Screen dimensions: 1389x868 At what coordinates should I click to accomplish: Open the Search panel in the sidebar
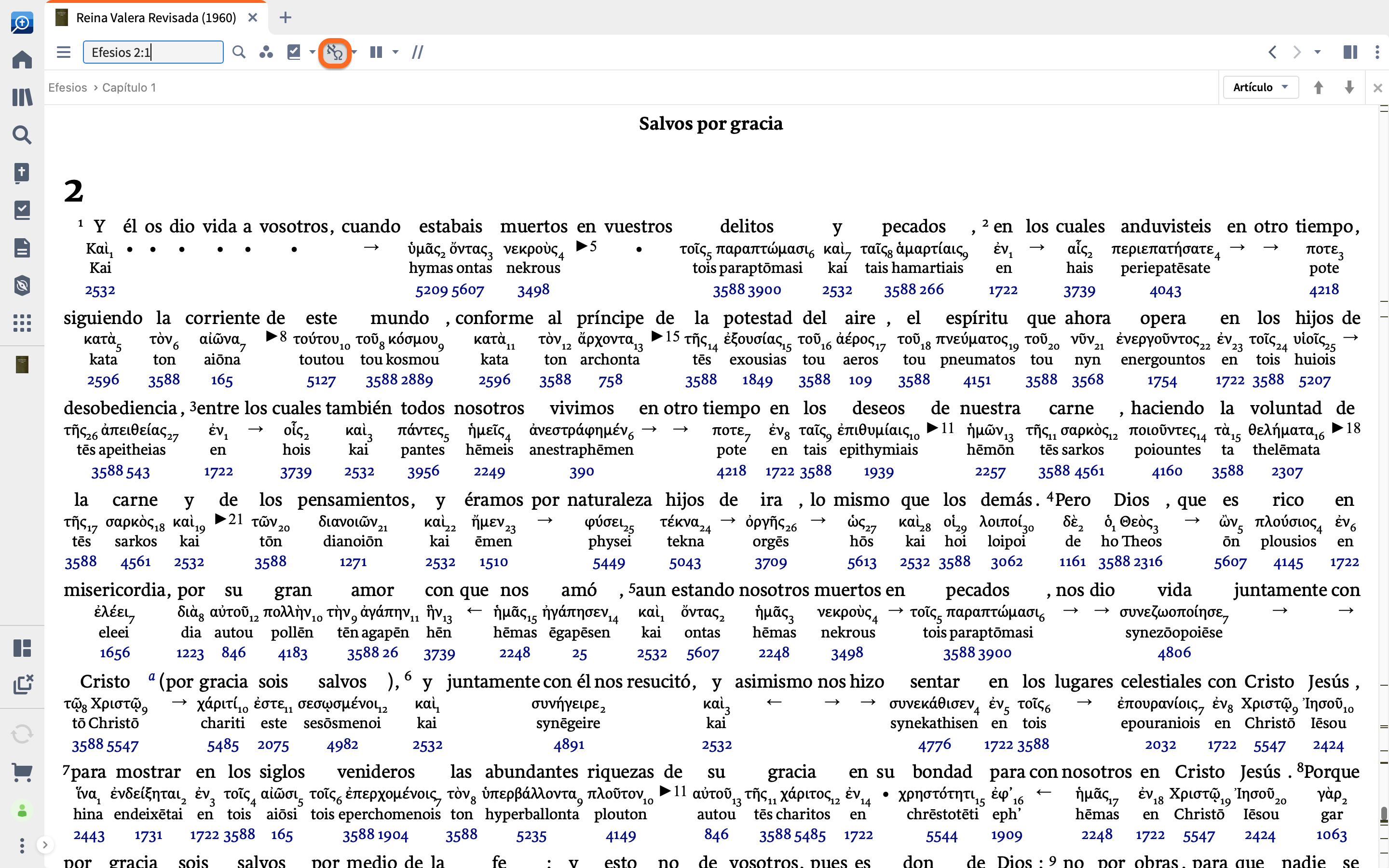click(22, 135)
